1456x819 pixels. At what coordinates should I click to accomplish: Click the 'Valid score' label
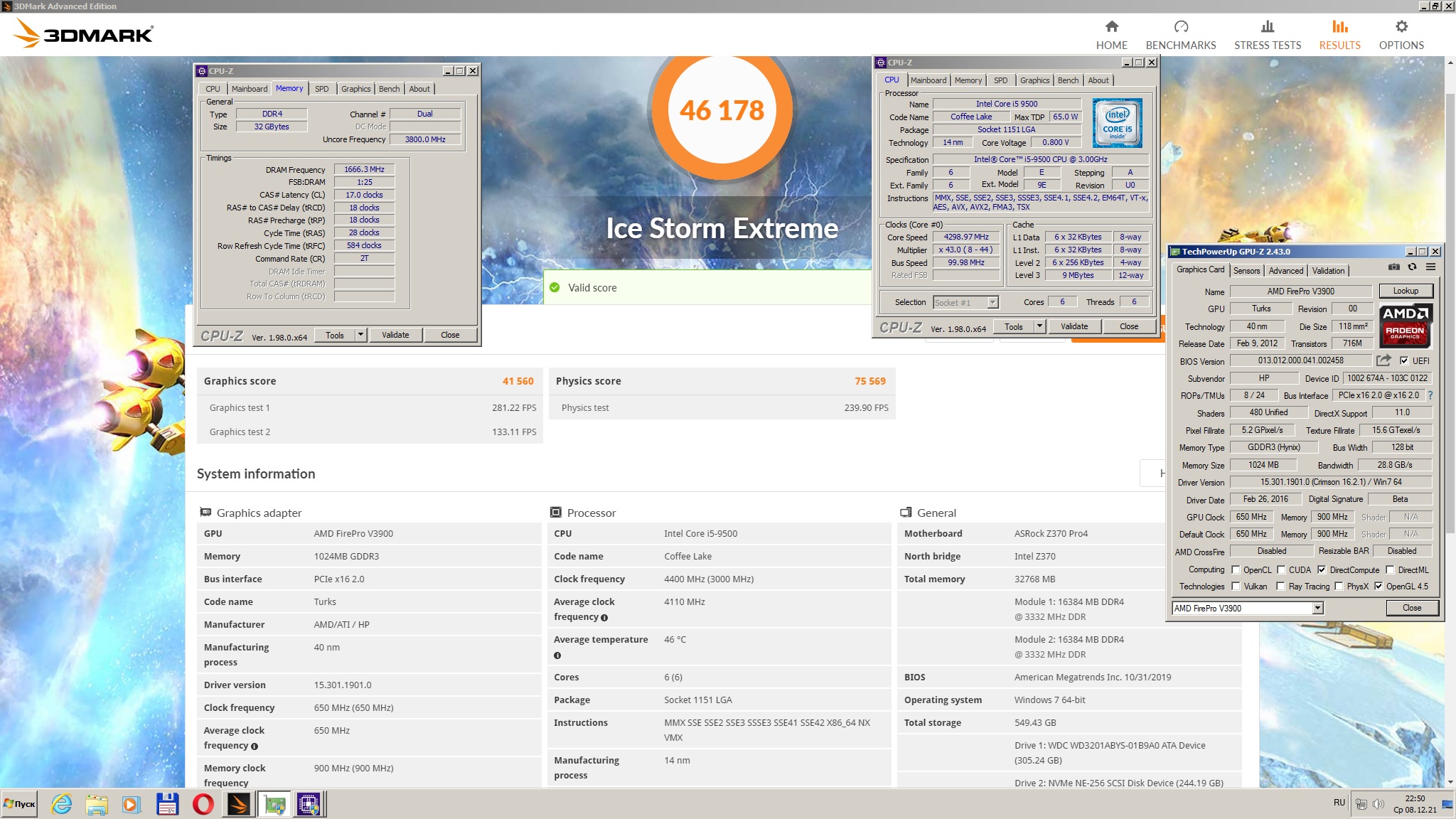pyautogui.click(x=592, y=288)
